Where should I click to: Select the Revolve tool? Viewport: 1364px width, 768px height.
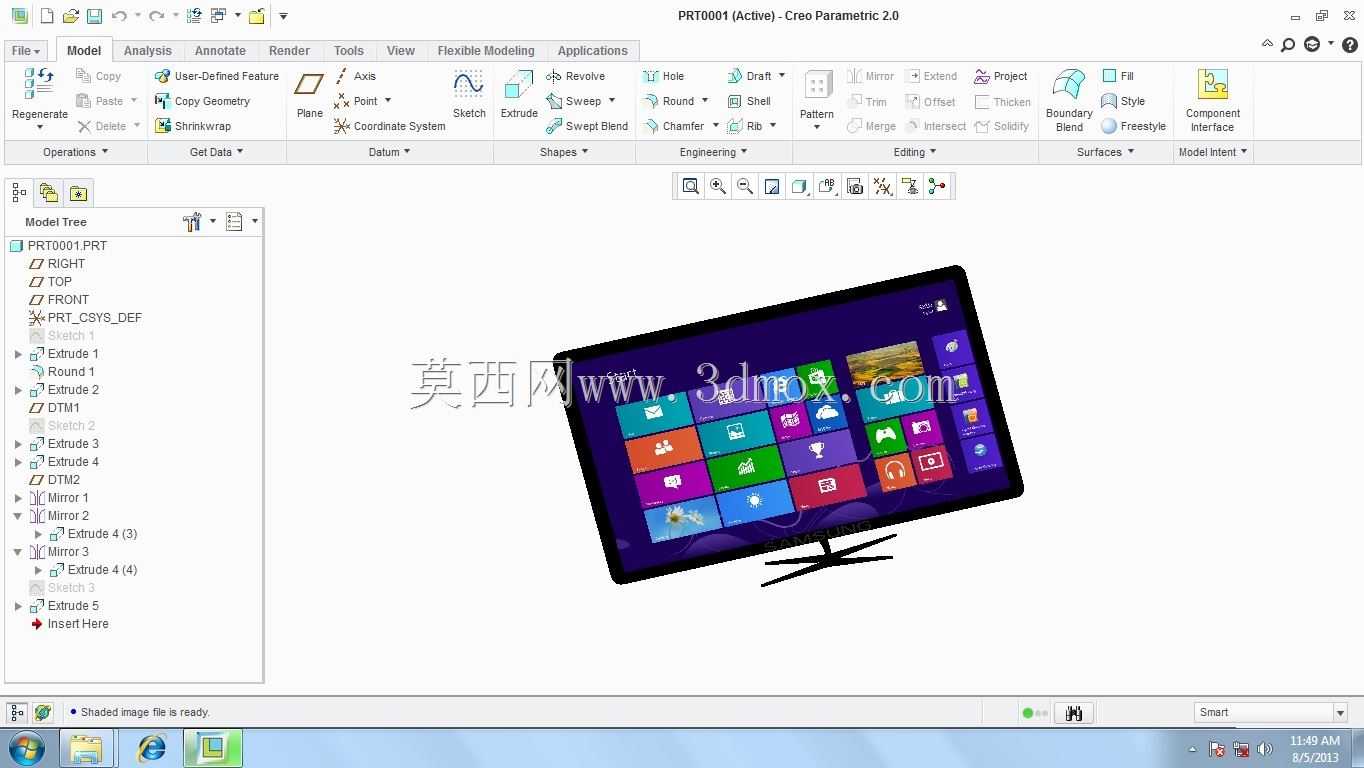(x=575, y=76)
